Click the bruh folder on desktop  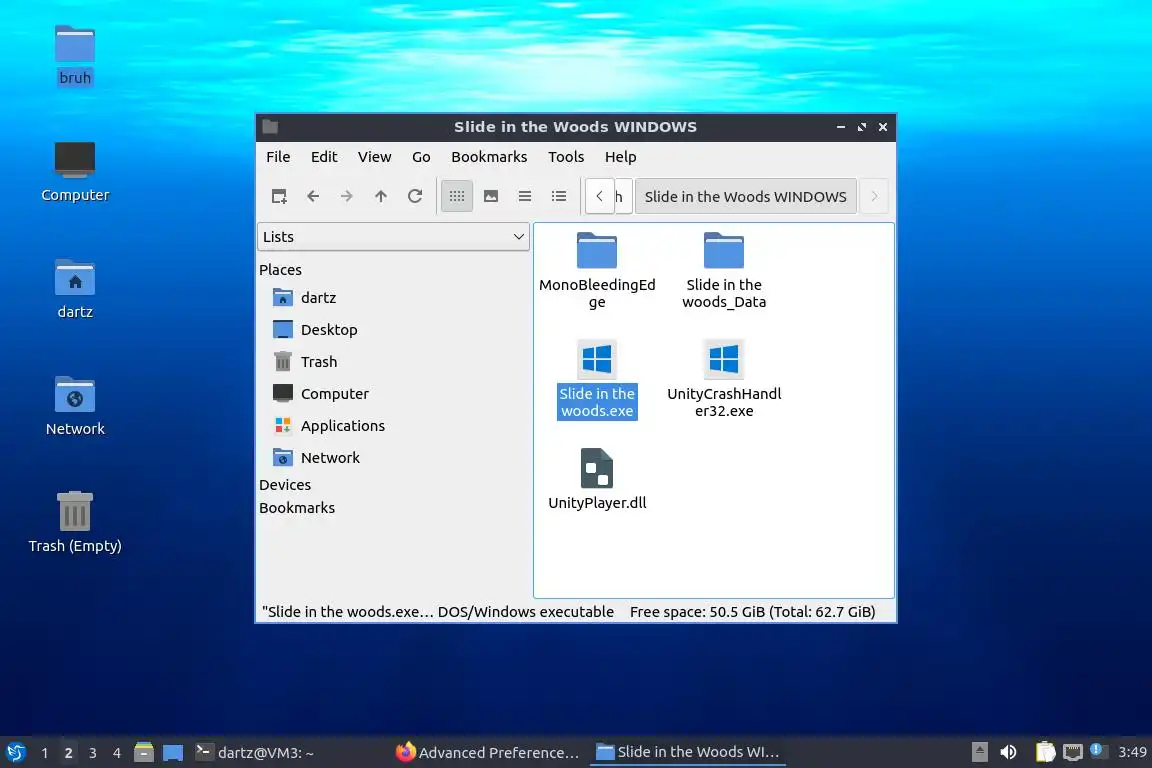pyautogui.click(x=75, y=56)
